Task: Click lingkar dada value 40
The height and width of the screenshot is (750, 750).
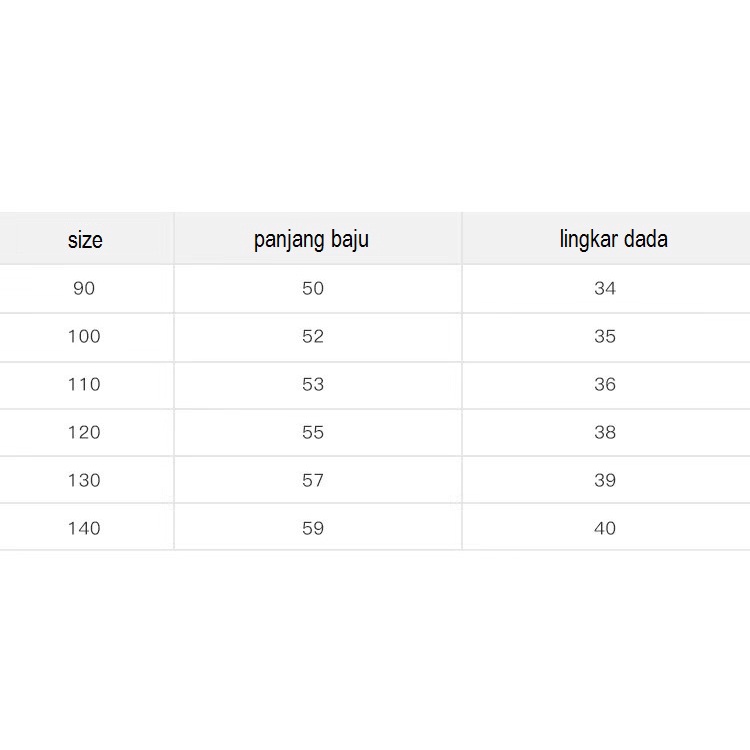Action: point(605,529)
